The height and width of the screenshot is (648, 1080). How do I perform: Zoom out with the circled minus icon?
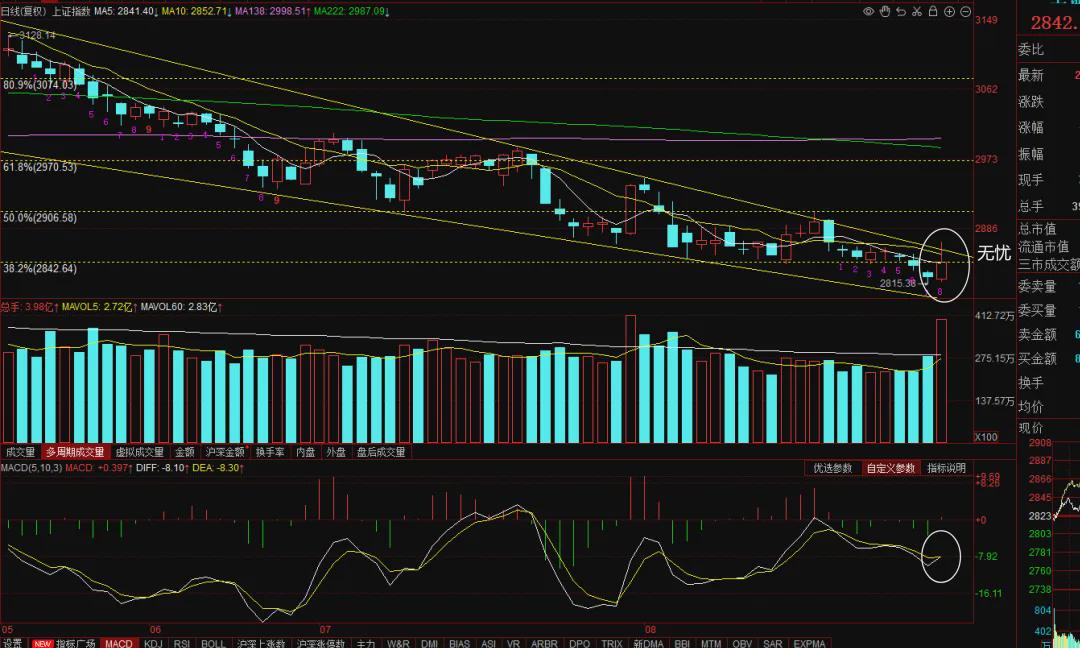[966, 11]
